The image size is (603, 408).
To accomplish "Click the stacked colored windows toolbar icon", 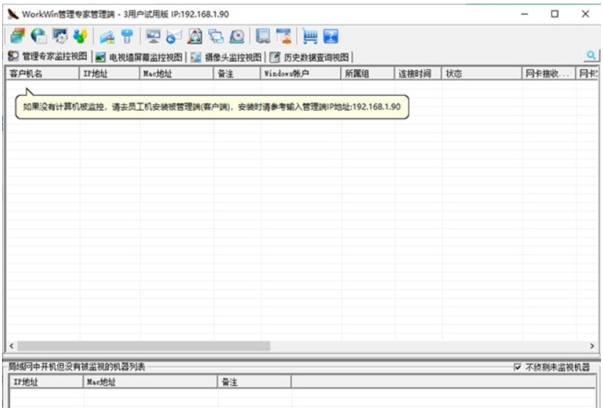I will tap(18, 36).
